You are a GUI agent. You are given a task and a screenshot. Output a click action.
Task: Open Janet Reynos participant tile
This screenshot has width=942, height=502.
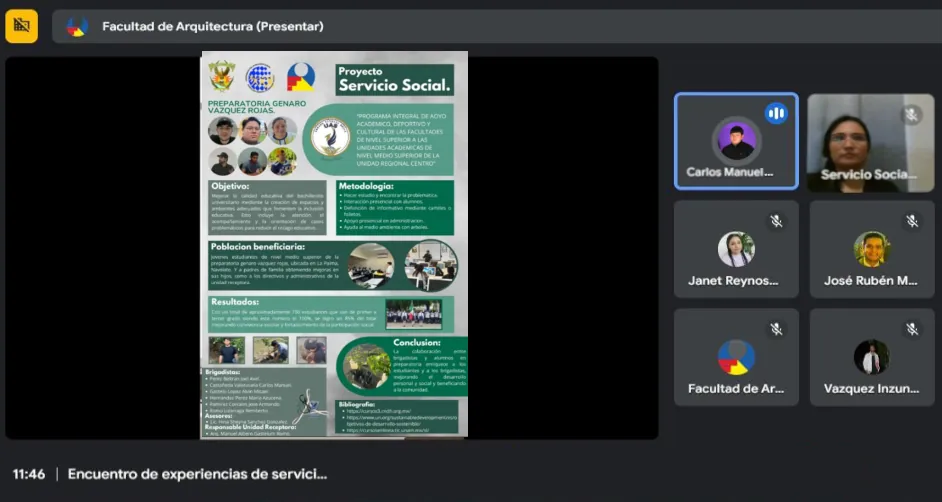pos(736,249)
